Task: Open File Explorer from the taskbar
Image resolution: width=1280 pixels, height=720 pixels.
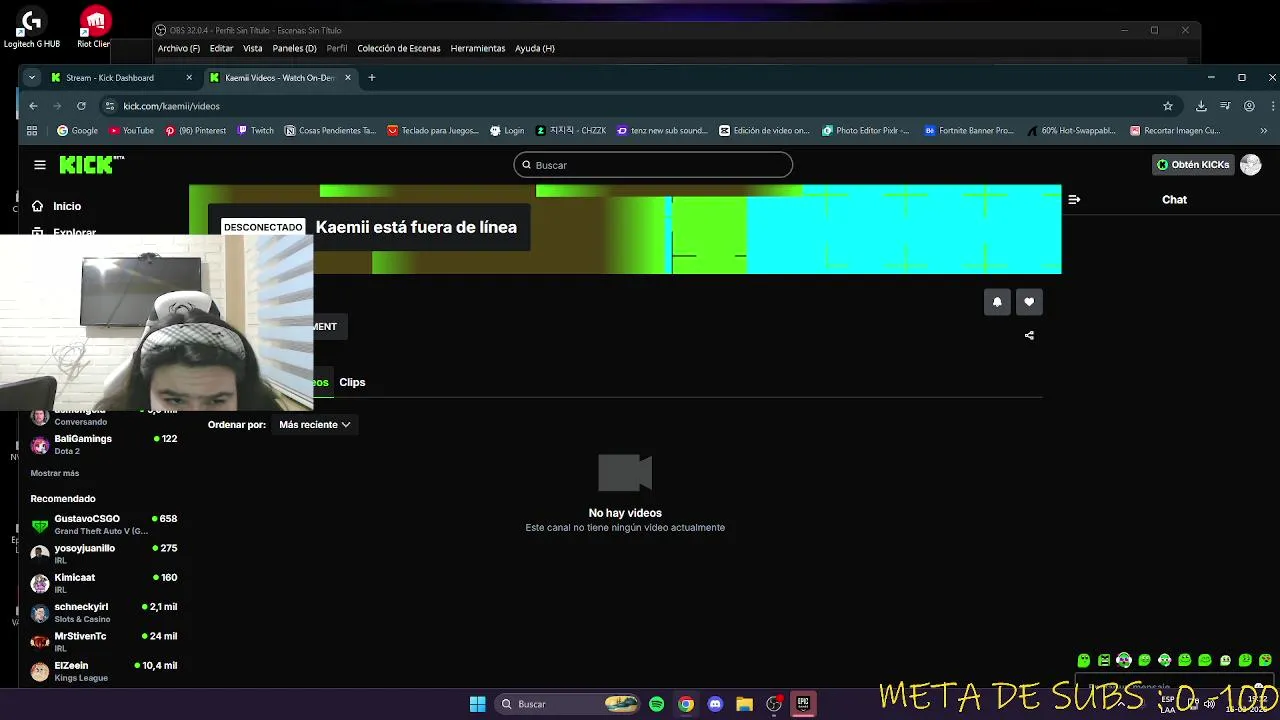Action: coord(744,704)
